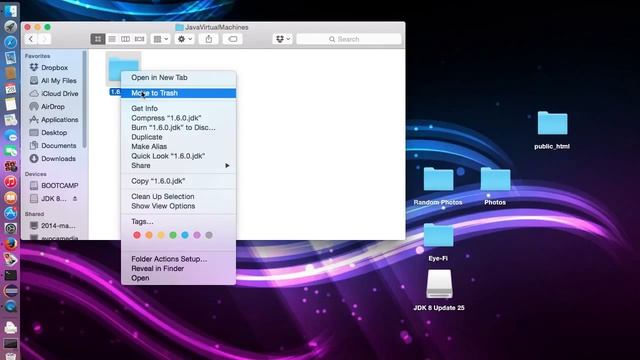Open Terminal icon in Dock
This screenshot has width=640, height=360.
(11, 275)
